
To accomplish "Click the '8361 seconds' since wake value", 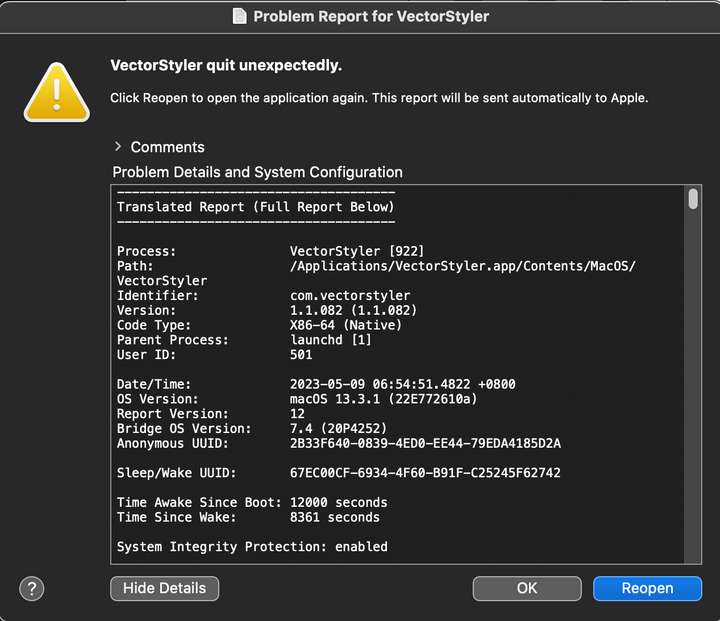I will pos(335,517).
